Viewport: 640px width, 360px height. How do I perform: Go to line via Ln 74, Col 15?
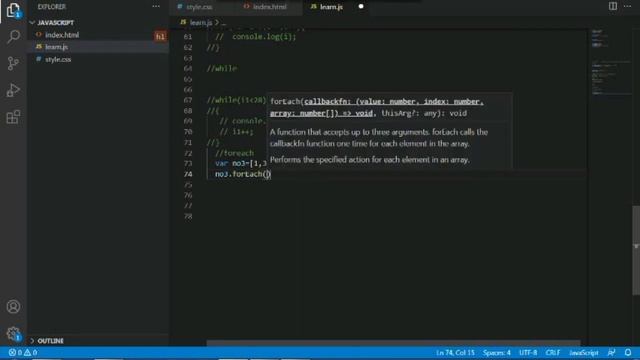[455, 352]
